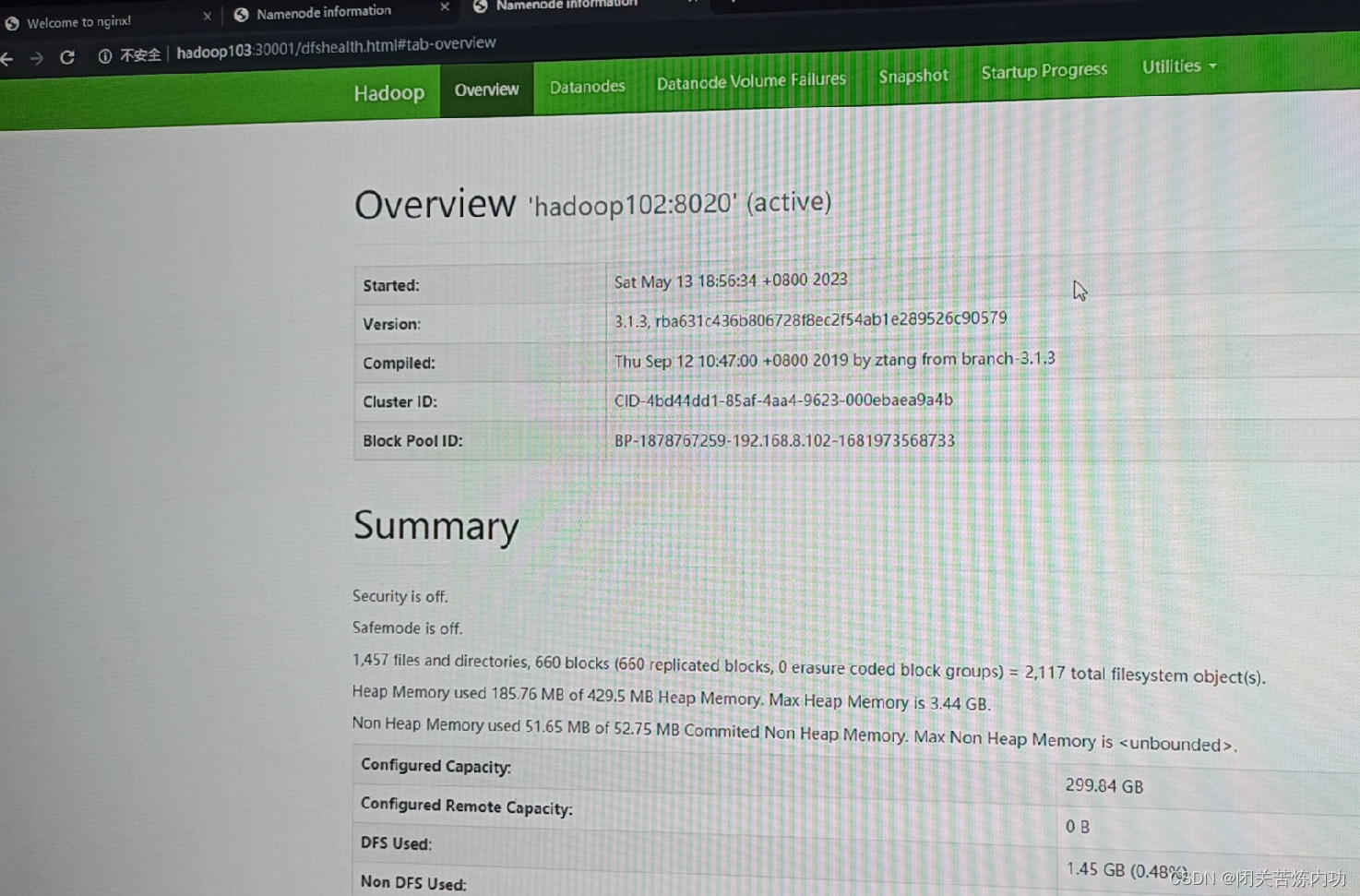Select the started time 'Sat May 13 18:56:34 +0800 2023'

(731, 281)
